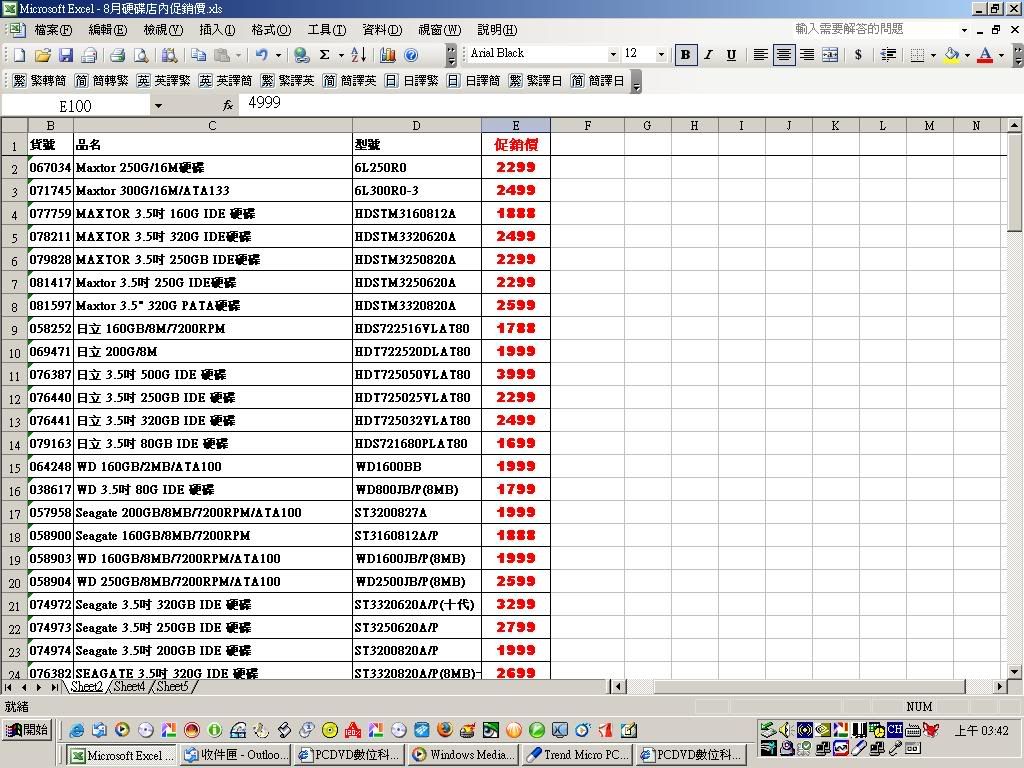Click the fx Insert Function icon
Image resolution: width=1024 pixels, height=768 pixels.
pos(227,104)
